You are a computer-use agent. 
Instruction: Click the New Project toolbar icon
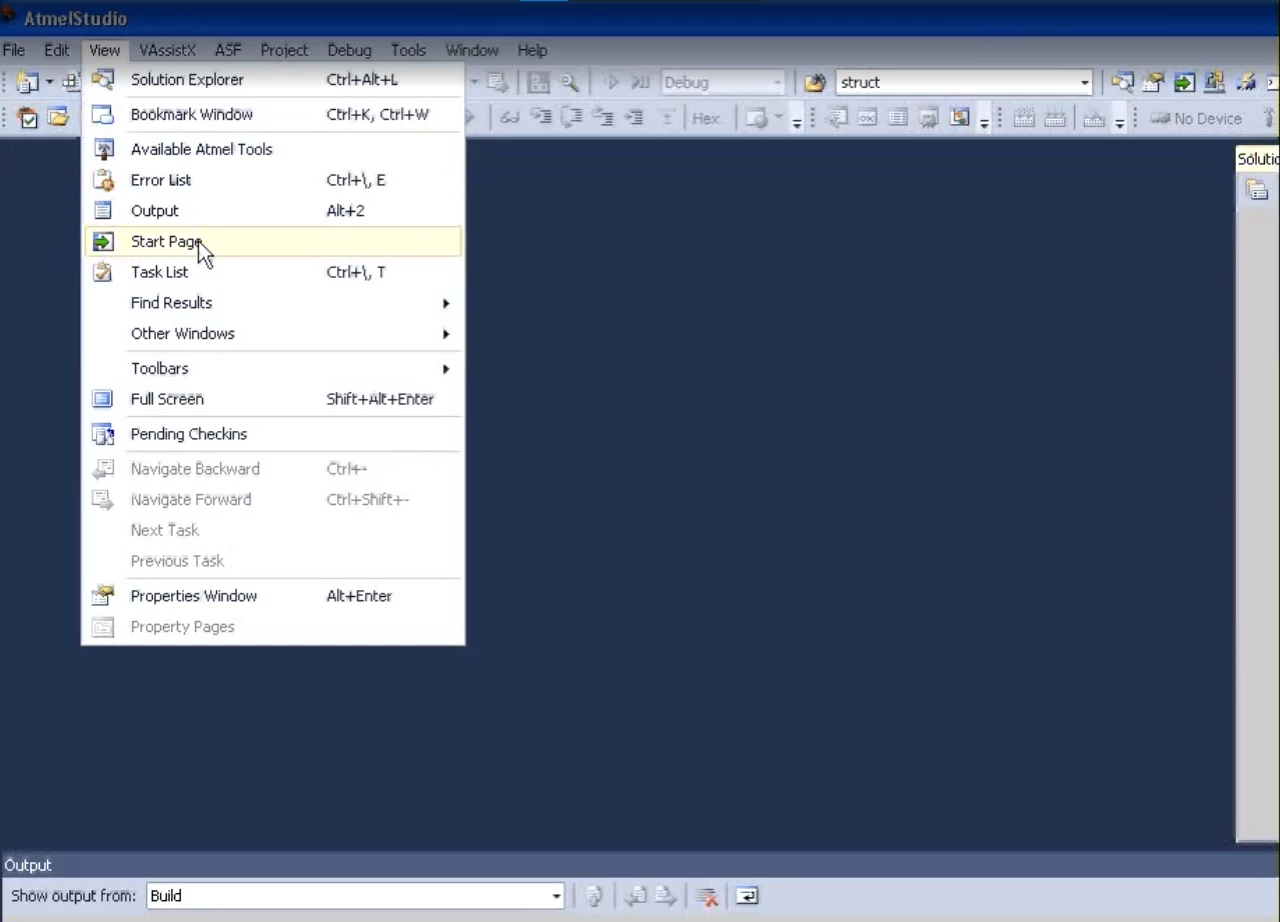[x=27, y=83]
